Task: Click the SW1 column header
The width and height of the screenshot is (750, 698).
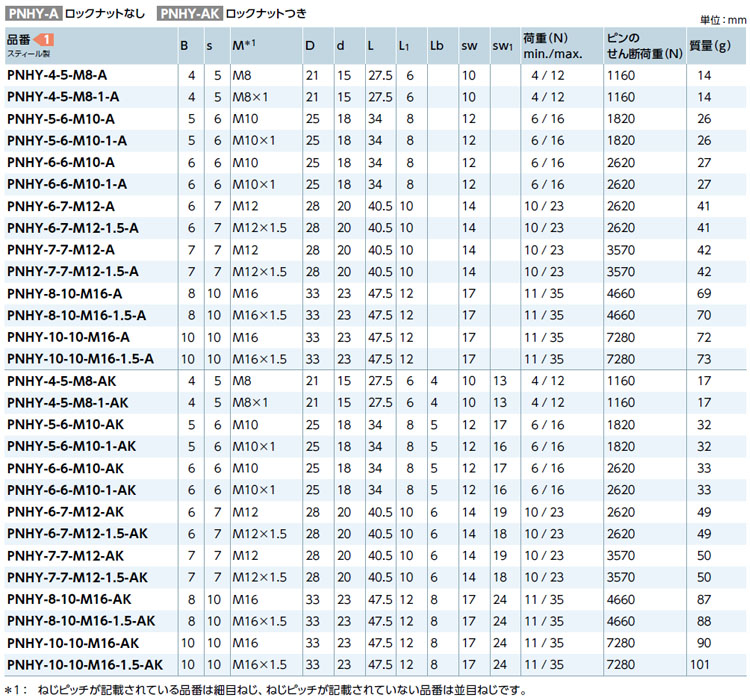Action: pos(502,45)
